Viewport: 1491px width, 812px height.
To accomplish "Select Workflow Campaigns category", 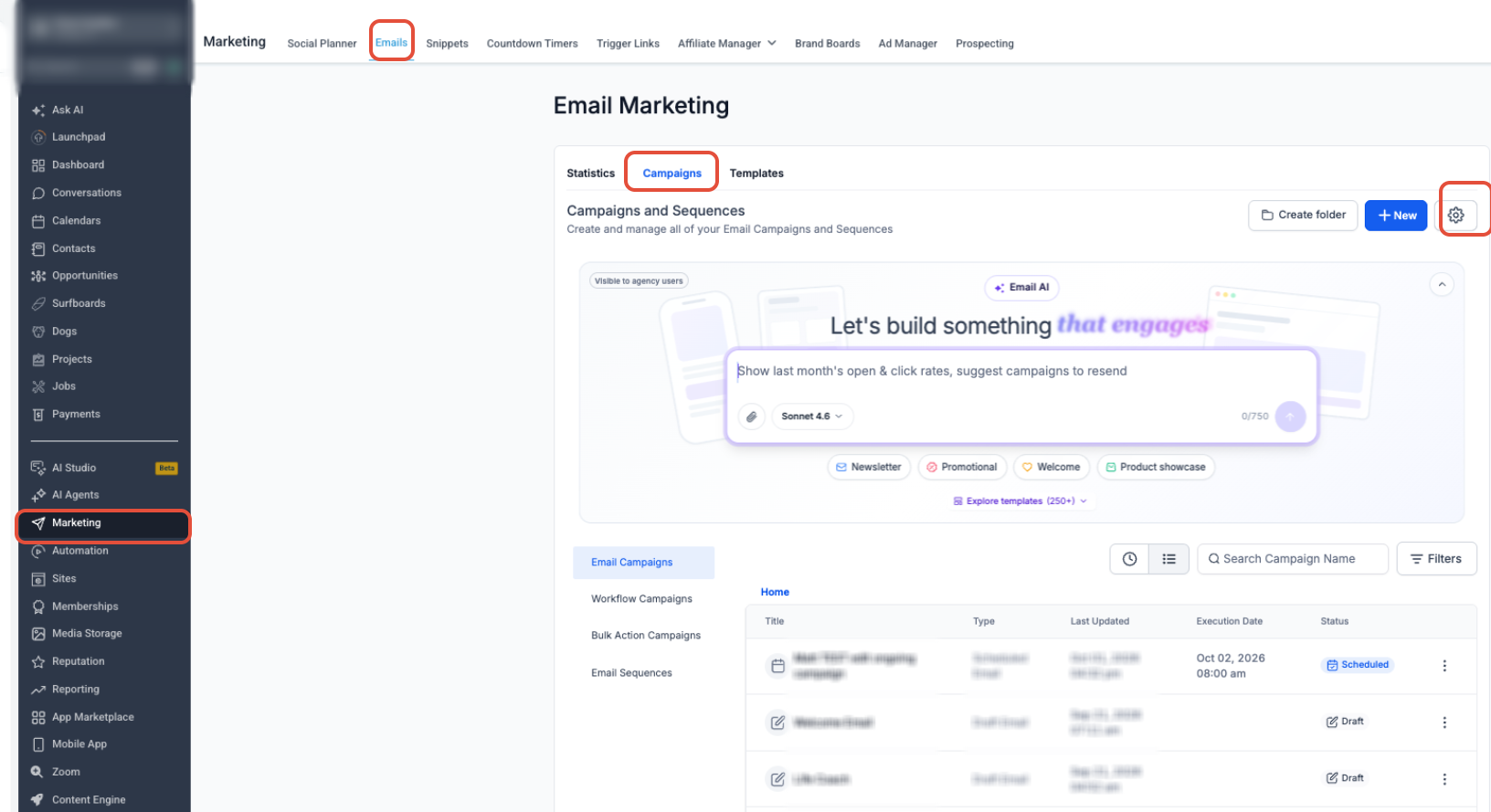I will pos(641,599).
